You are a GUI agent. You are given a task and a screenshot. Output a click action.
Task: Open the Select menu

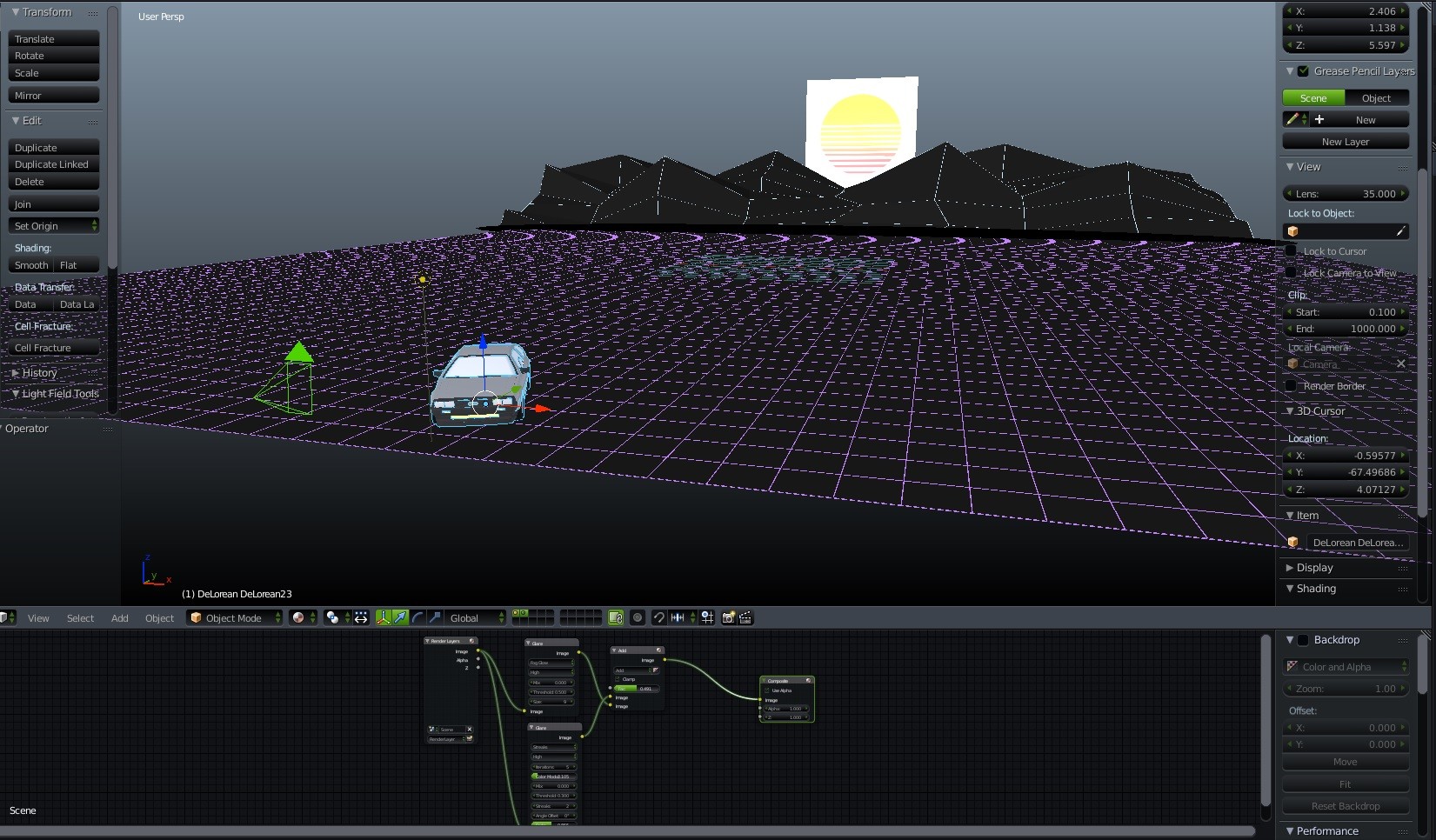(80, 618)
